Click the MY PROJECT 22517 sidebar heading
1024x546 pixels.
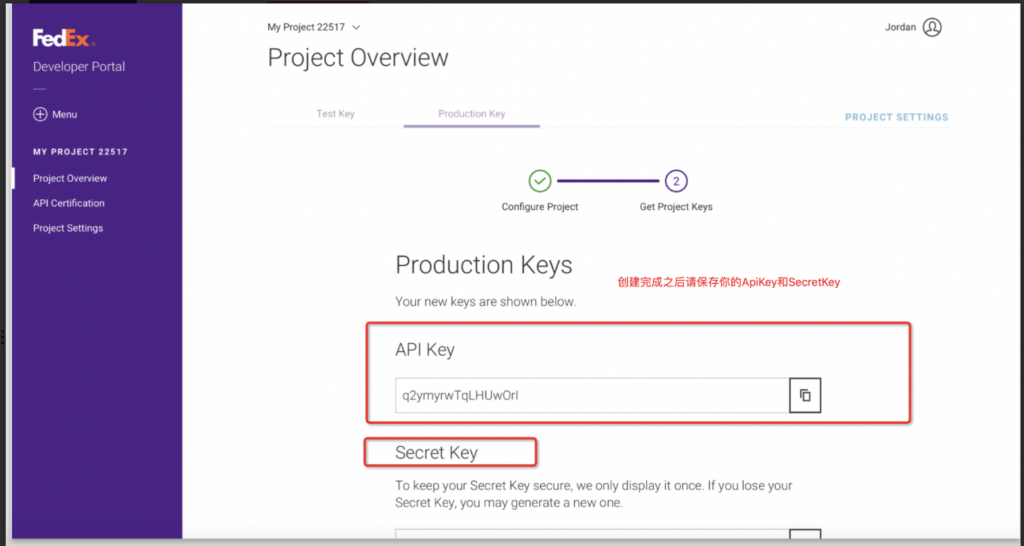point(80,152)
